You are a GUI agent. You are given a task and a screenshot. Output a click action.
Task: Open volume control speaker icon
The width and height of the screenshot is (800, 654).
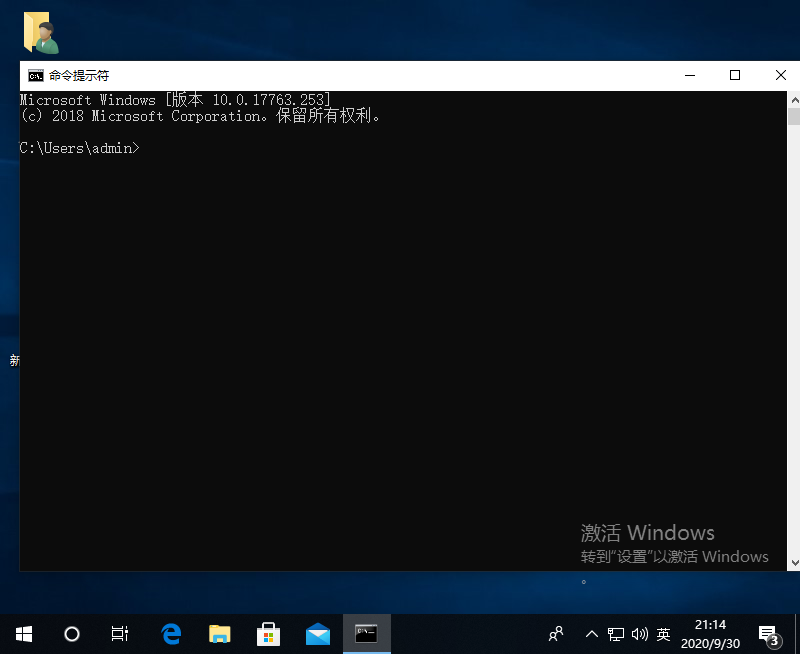click(x=640, y=634)
